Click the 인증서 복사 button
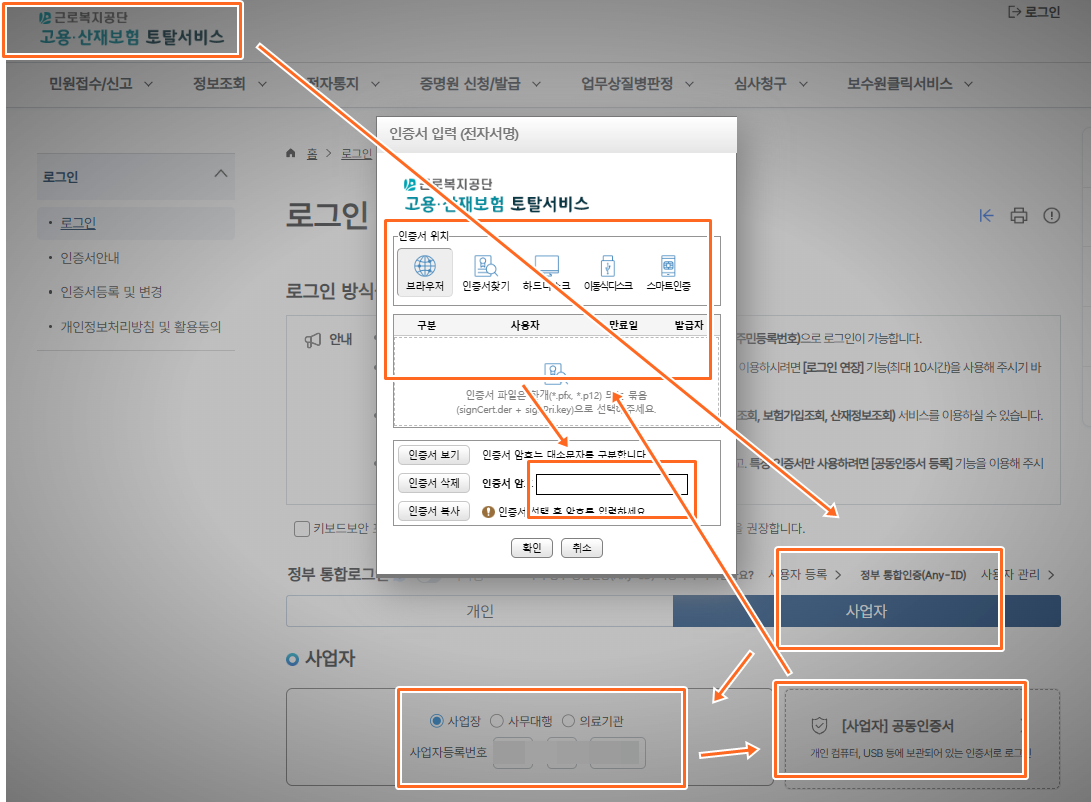Viewport: 1091px width, 802px height. tap(433, 511)
